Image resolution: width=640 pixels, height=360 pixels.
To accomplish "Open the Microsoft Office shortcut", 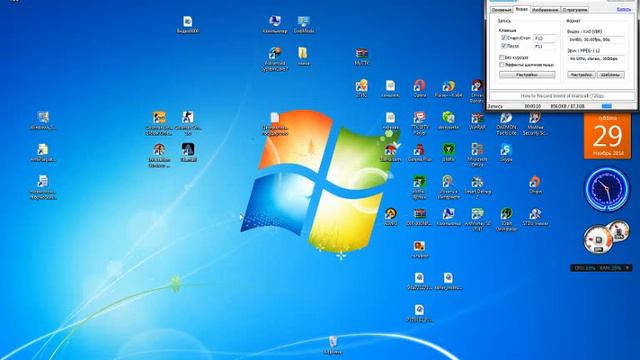I will [477, 155].
